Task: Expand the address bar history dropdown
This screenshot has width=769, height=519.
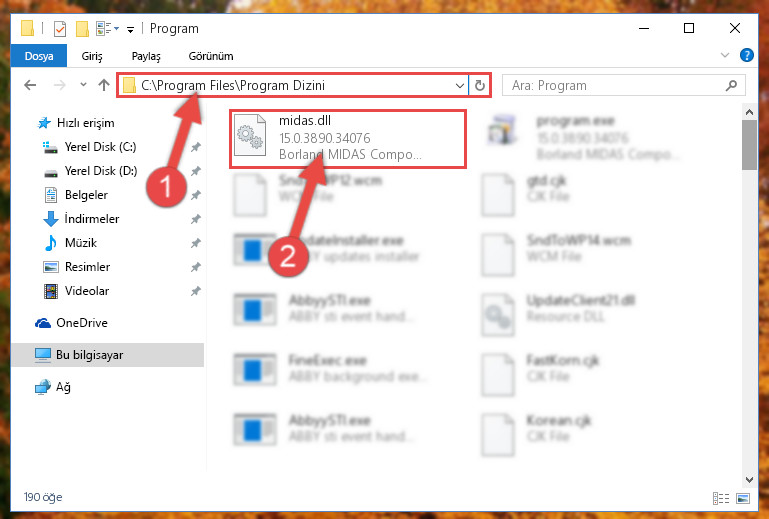Action: 460,85
